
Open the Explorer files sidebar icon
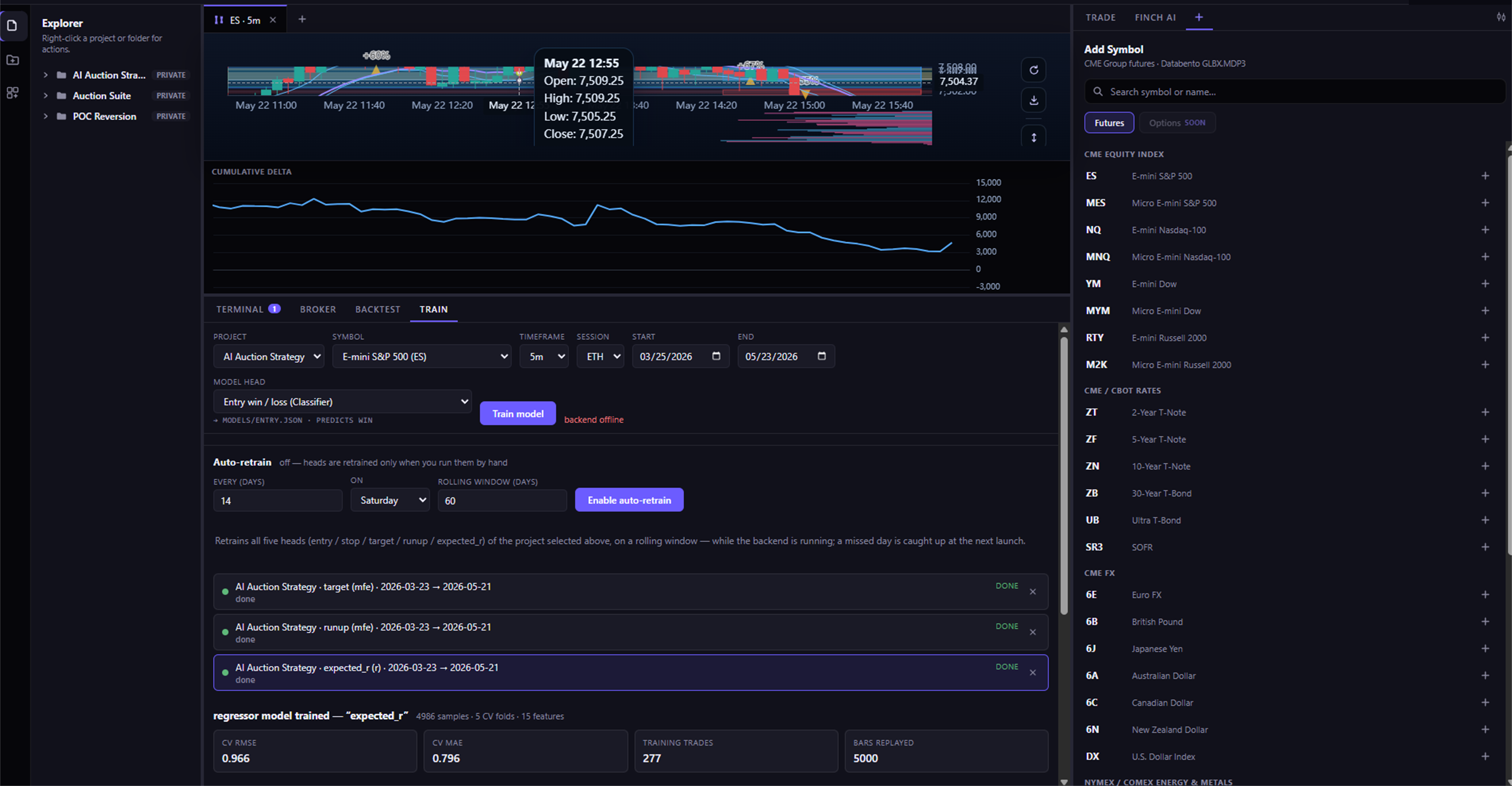(12, 25)
